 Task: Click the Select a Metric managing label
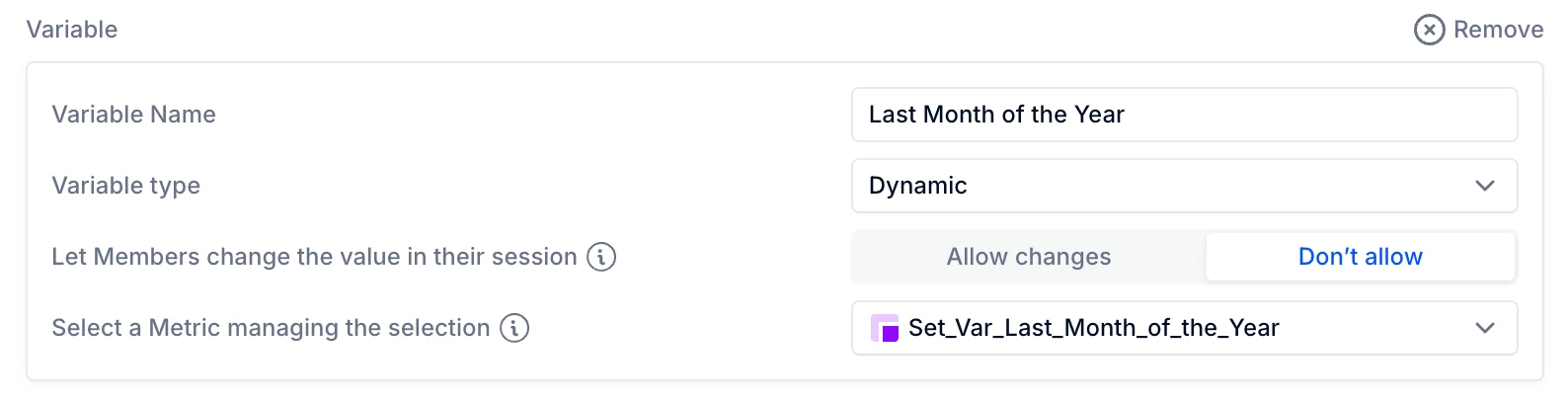[271, 328]
